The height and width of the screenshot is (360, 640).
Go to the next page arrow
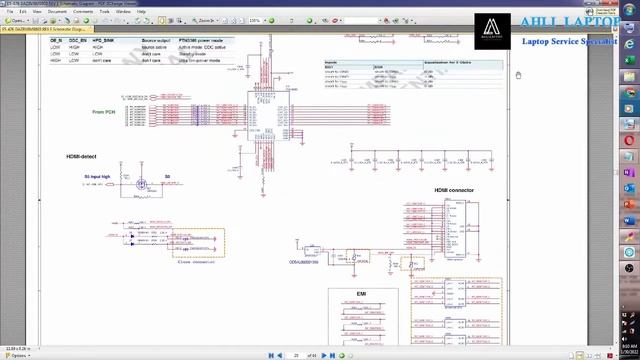324,356
